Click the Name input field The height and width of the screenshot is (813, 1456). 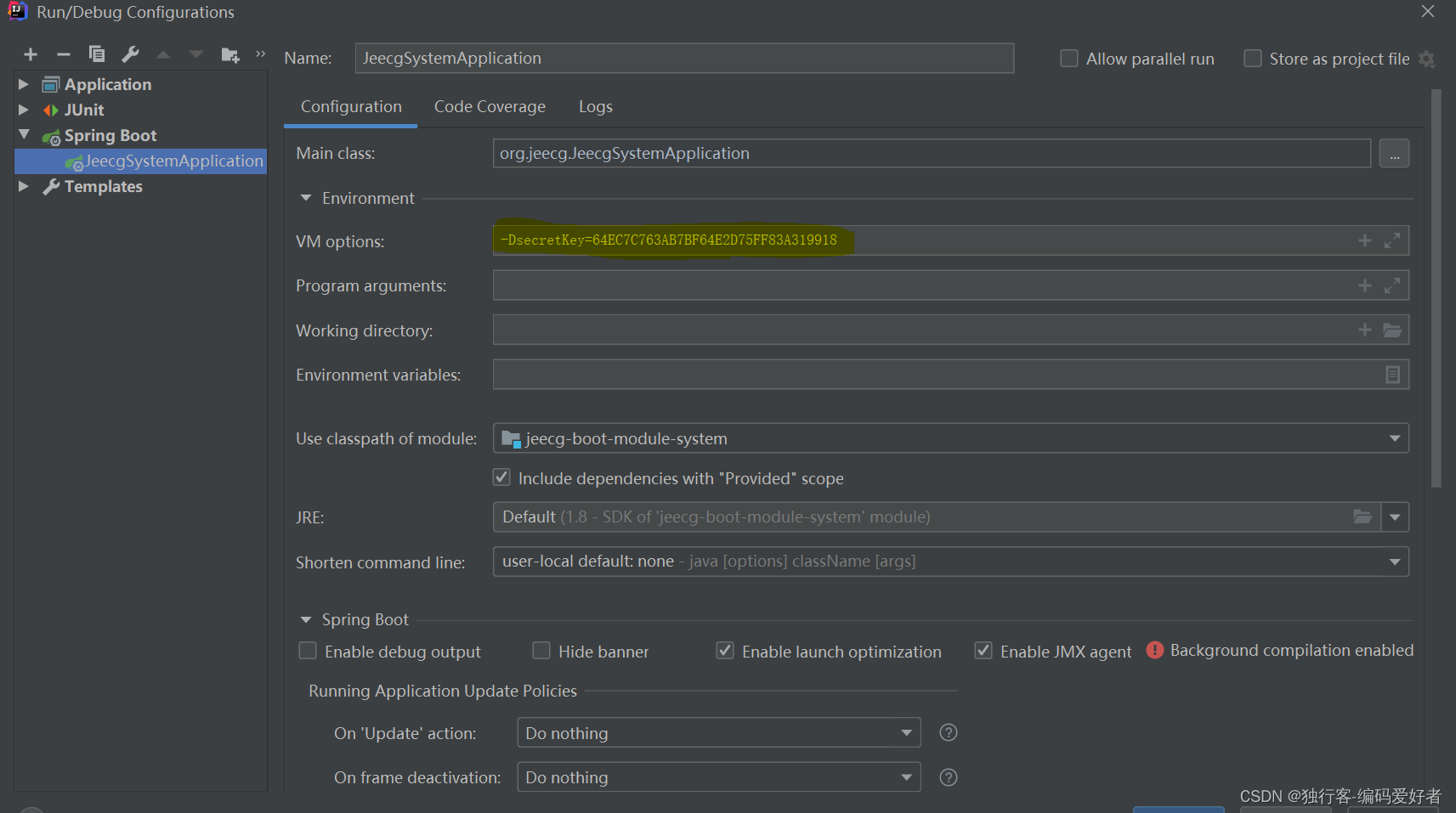point(684,58)
